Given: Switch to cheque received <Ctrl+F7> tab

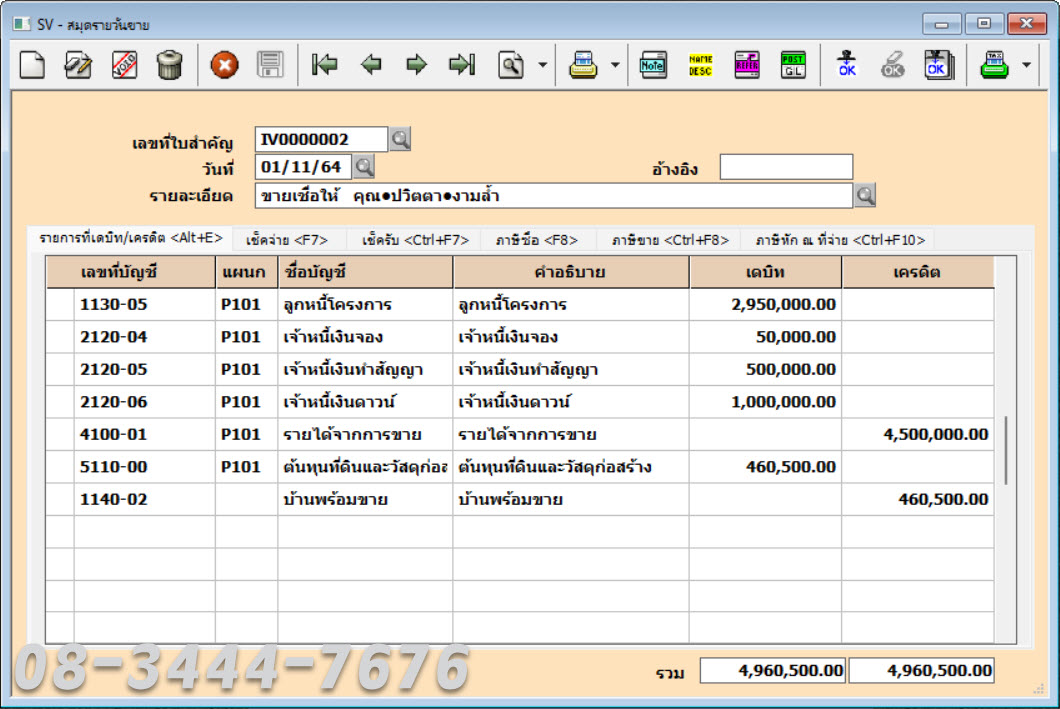Looking at the screenshot, I should [415, 240].
